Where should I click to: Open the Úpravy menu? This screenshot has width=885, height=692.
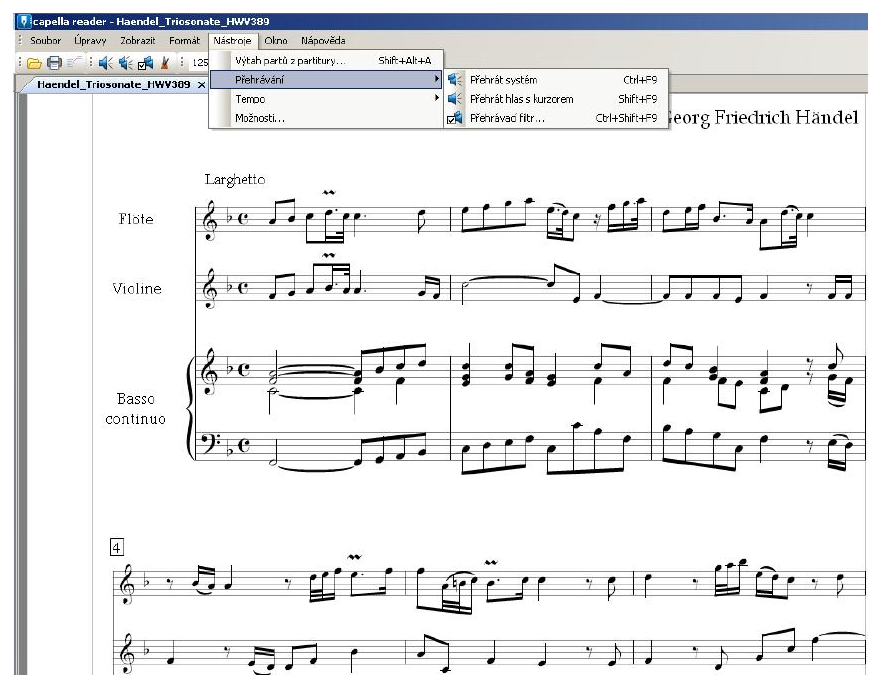click(x=90, y=41)
